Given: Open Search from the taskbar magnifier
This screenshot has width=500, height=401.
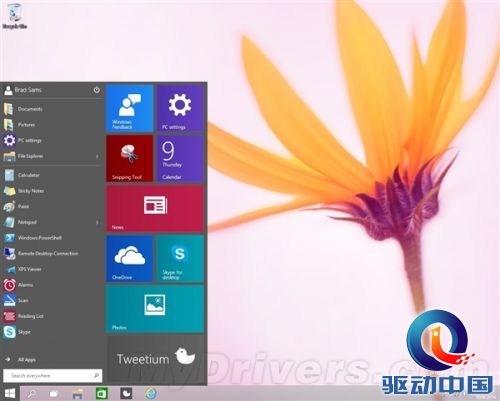Looking at the screenshot, I should click(32, 394).
